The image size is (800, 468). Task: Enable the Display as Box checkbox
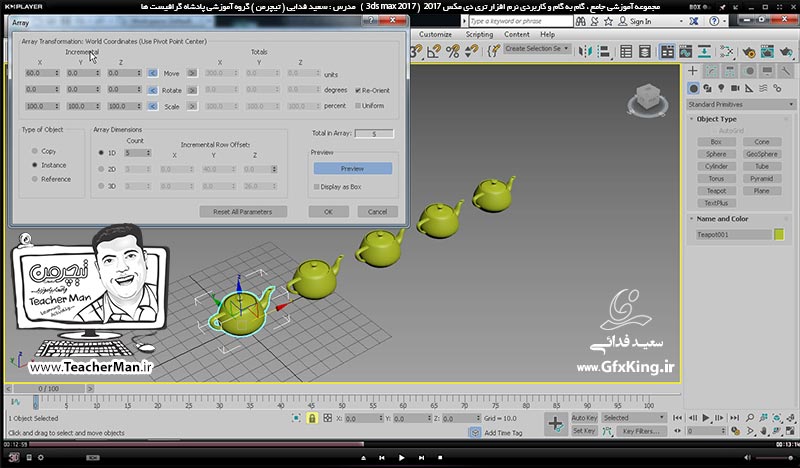coord(316,187)
